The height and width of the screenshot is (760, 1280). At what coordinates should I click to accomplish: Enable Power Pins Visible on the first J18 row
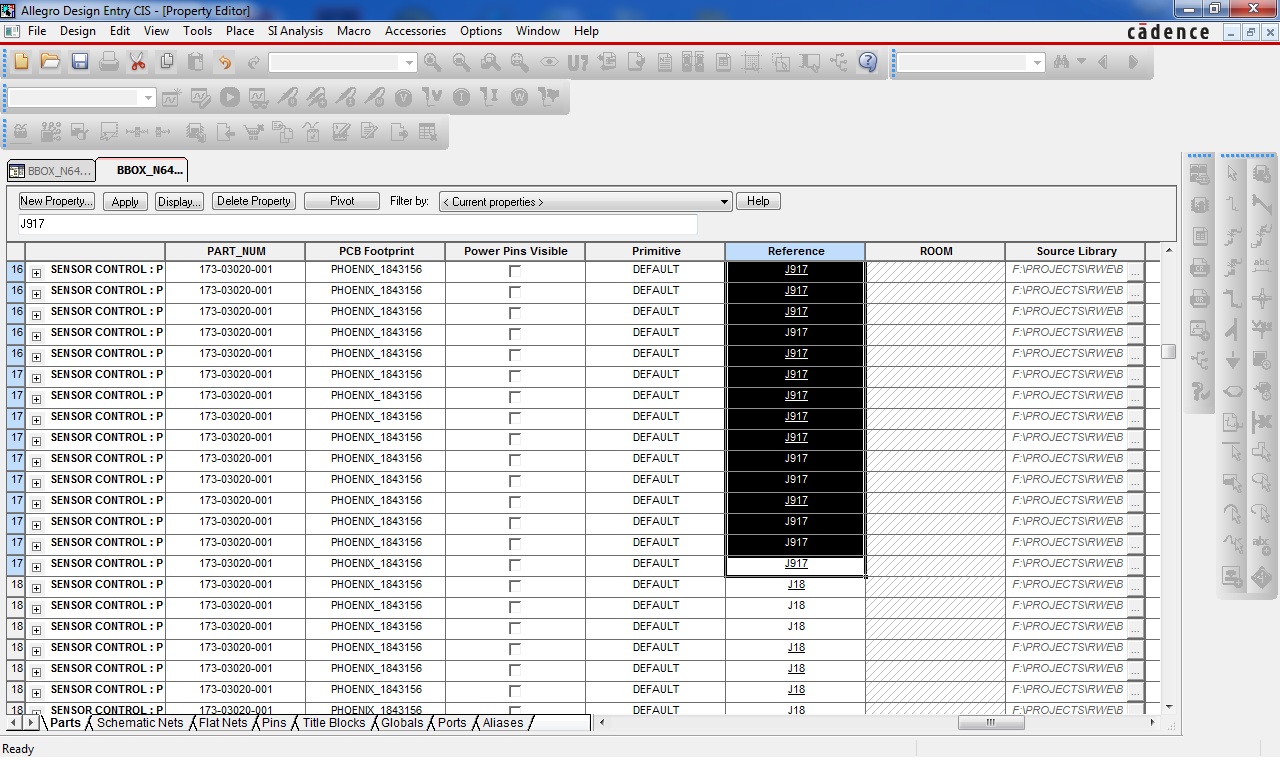point(514,584)
